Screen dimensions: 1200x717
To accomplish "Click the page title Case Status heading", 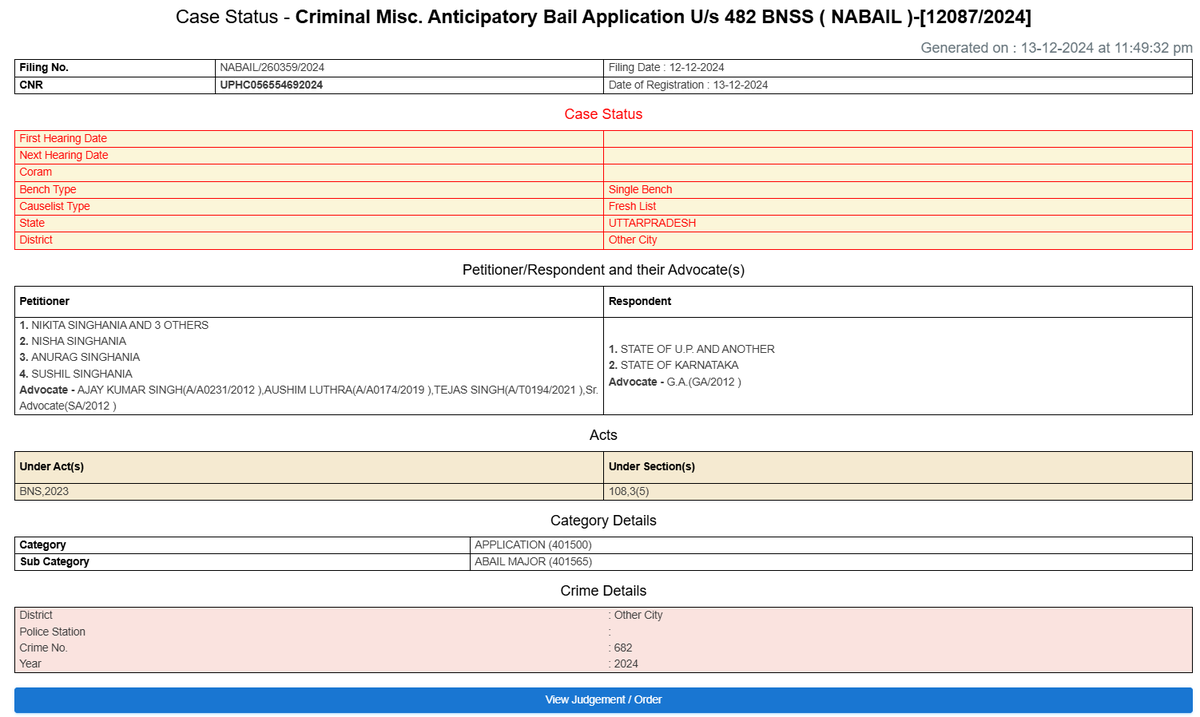I will [603, 17].
